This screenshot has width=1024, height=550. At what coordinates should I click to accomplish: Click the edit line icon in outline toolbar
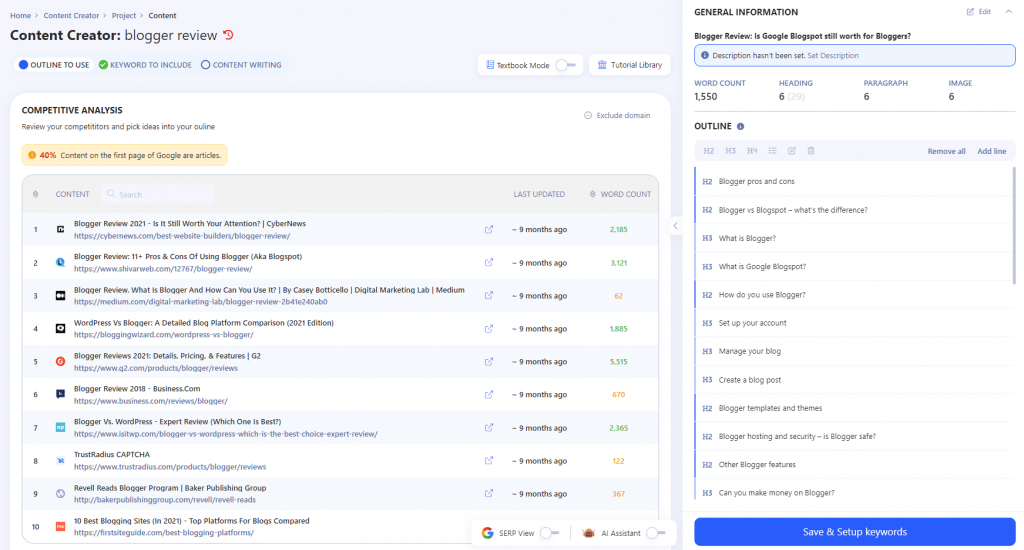tap(792, 151)
